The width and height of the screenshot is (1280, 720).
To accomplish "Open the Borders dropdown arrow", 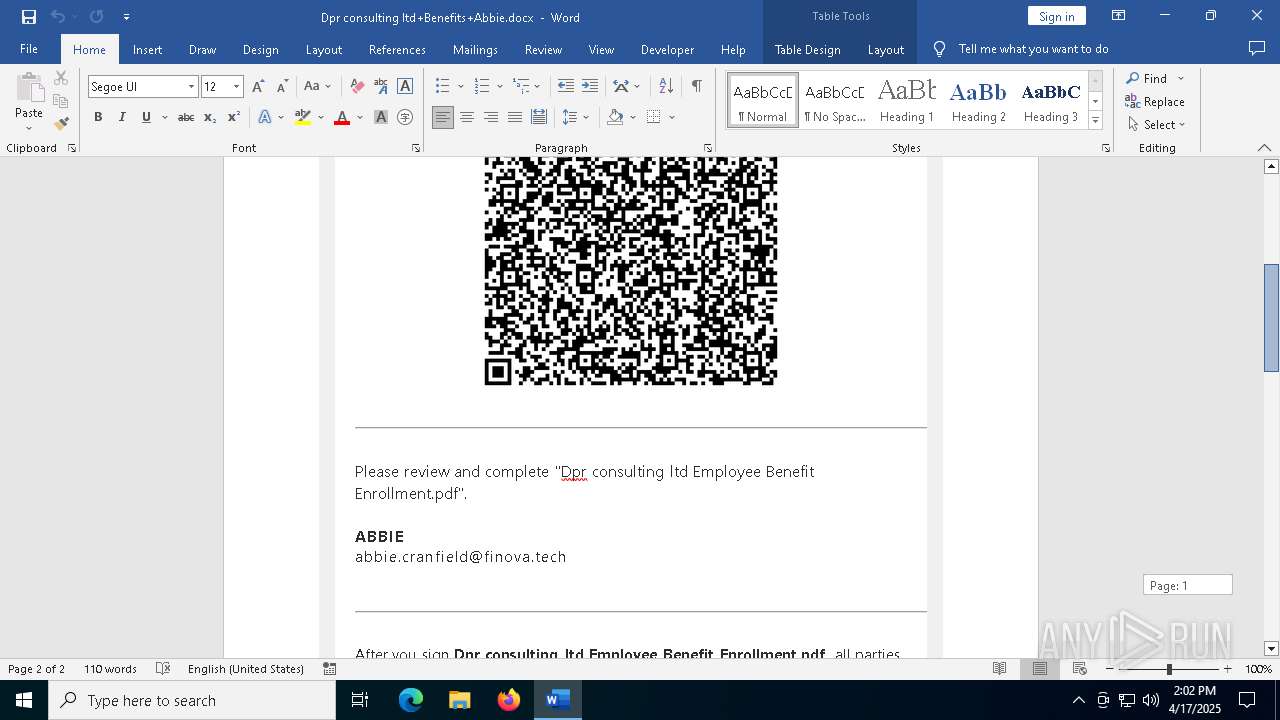I will 672,117.
